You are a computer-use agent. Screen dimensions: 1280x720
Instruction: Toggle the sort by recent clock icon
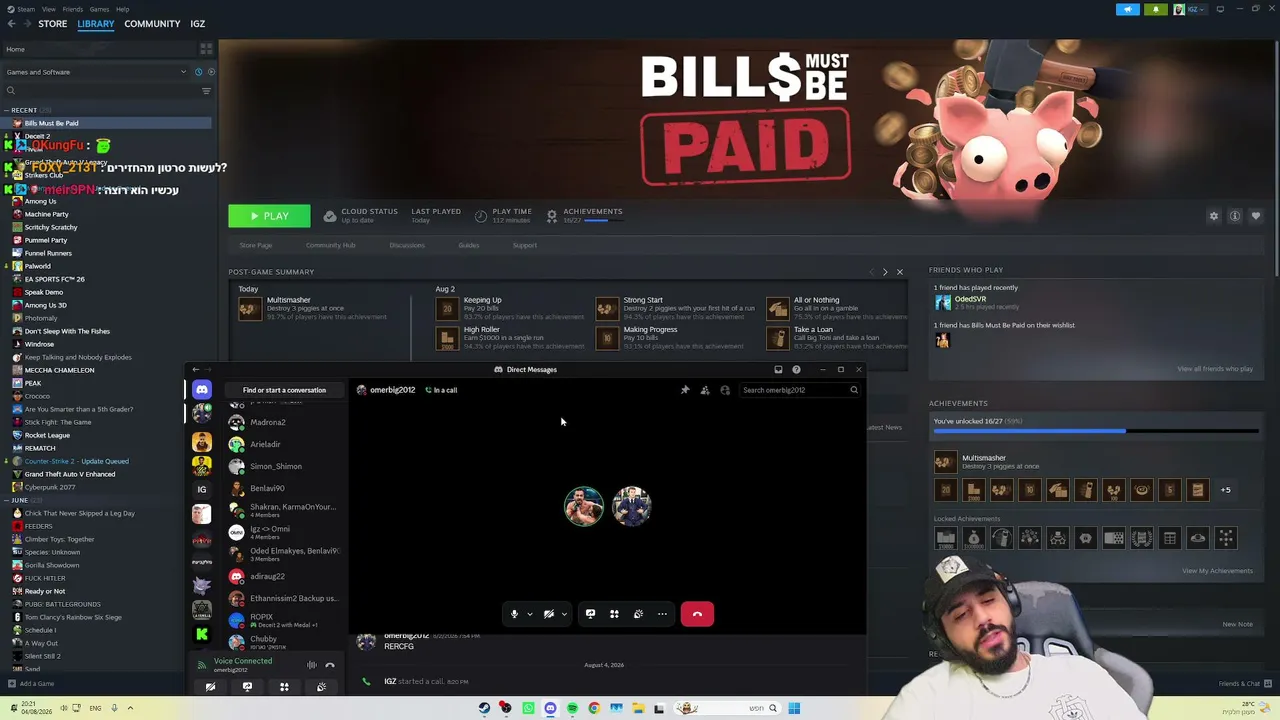tap(198, 72)
